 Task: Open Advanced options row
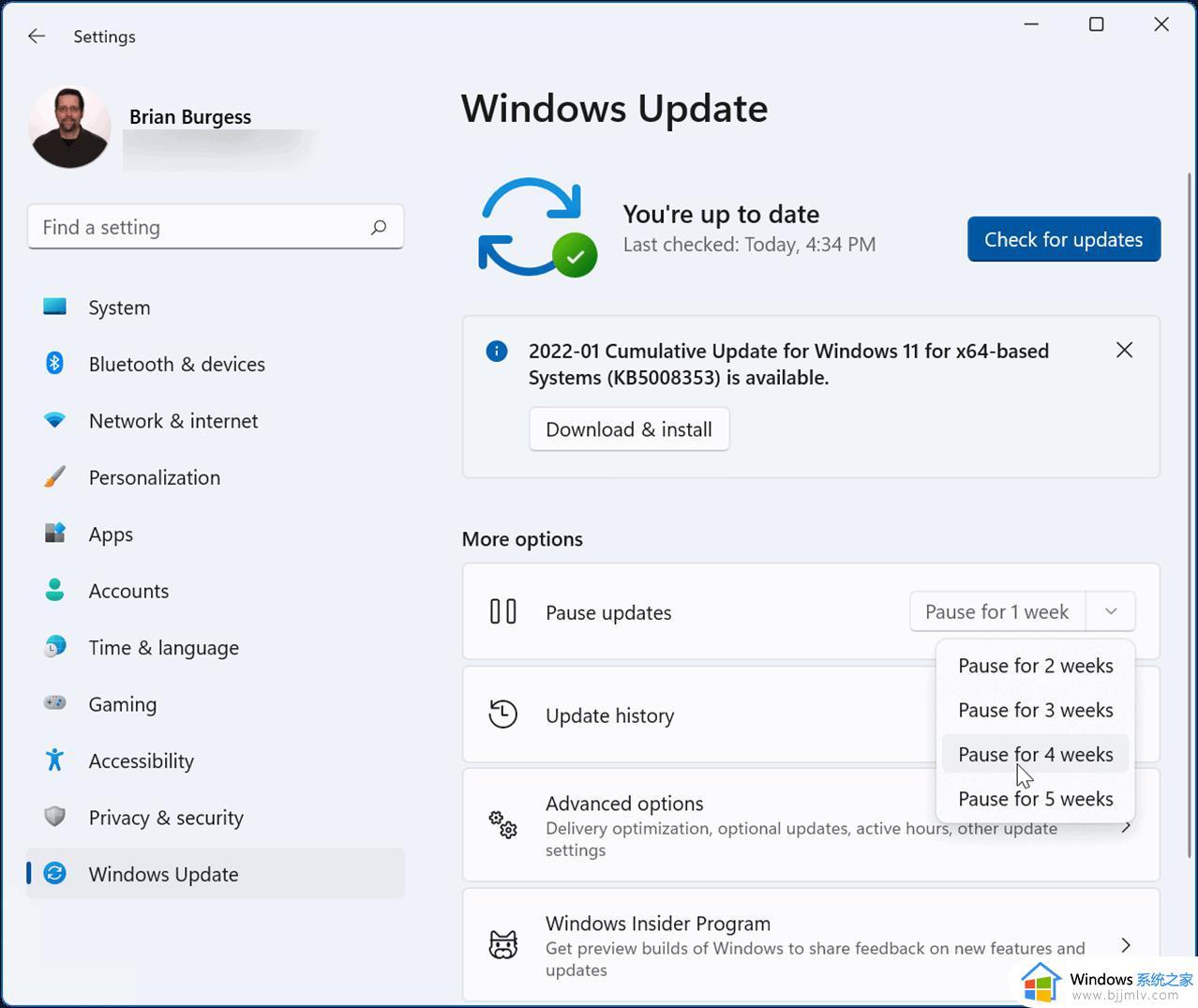click(811, 825)
